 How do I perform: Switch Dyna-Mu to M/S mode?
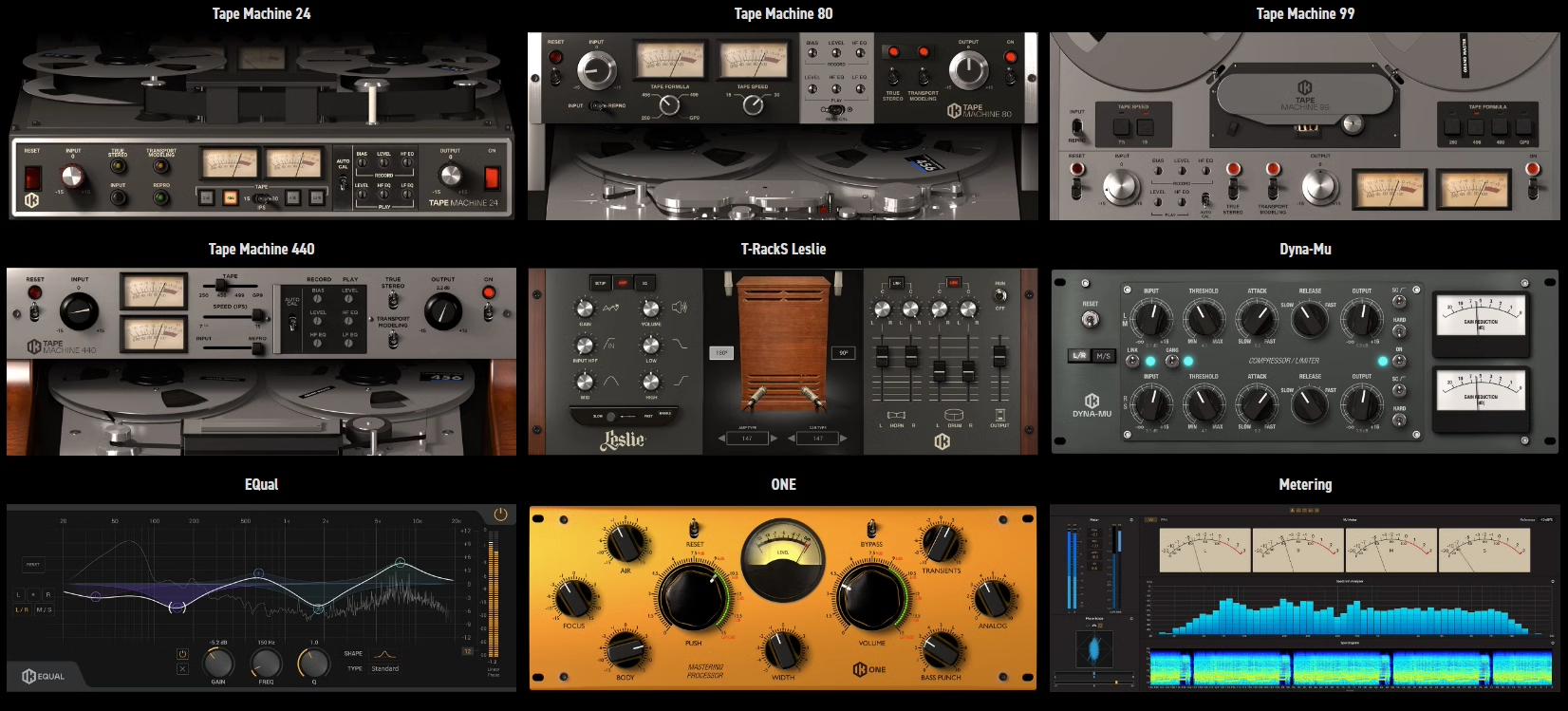point(1103,356)
